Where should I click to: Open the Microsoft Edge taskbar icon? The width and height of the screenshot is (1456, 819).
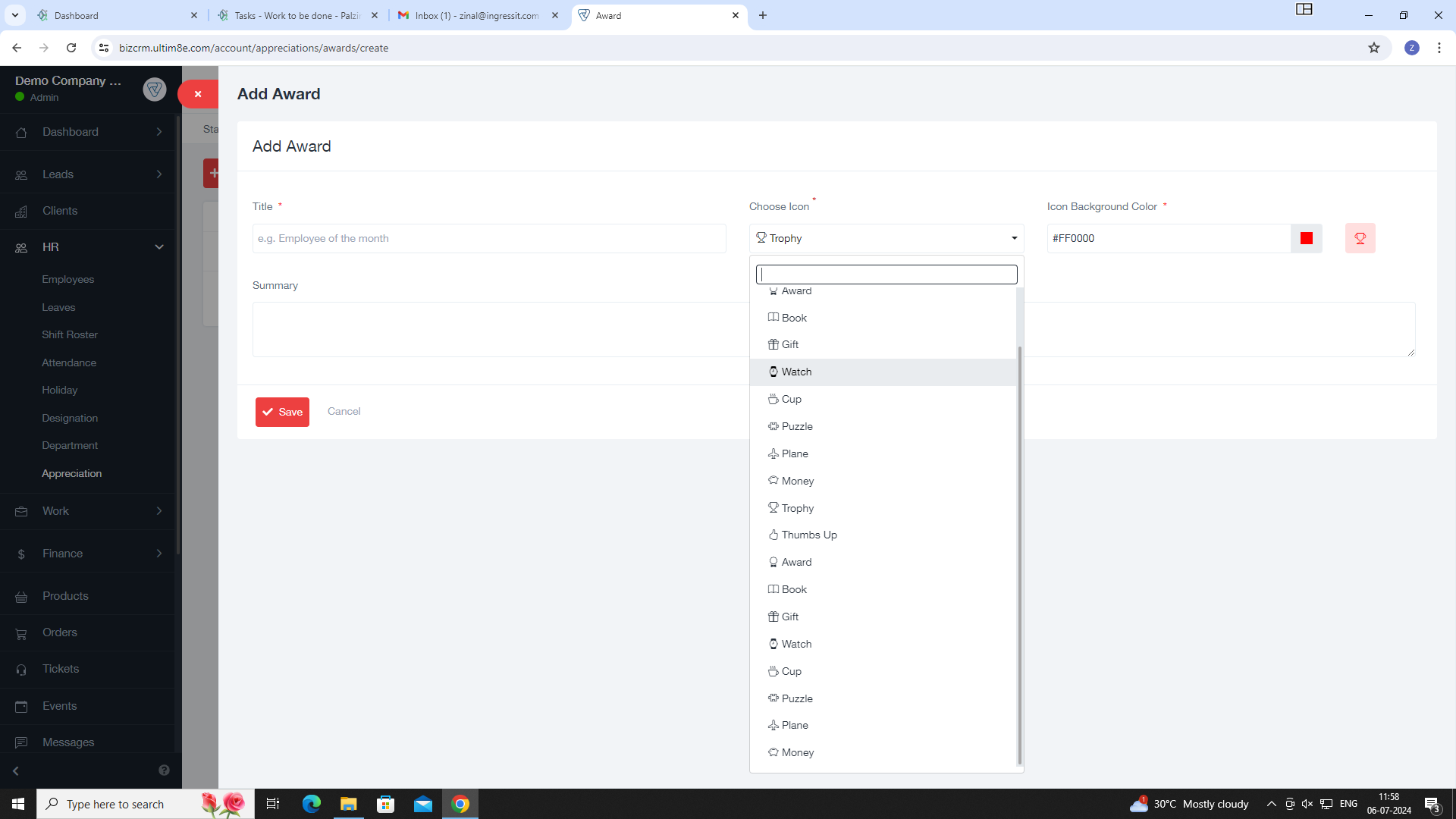click(312, 804)
